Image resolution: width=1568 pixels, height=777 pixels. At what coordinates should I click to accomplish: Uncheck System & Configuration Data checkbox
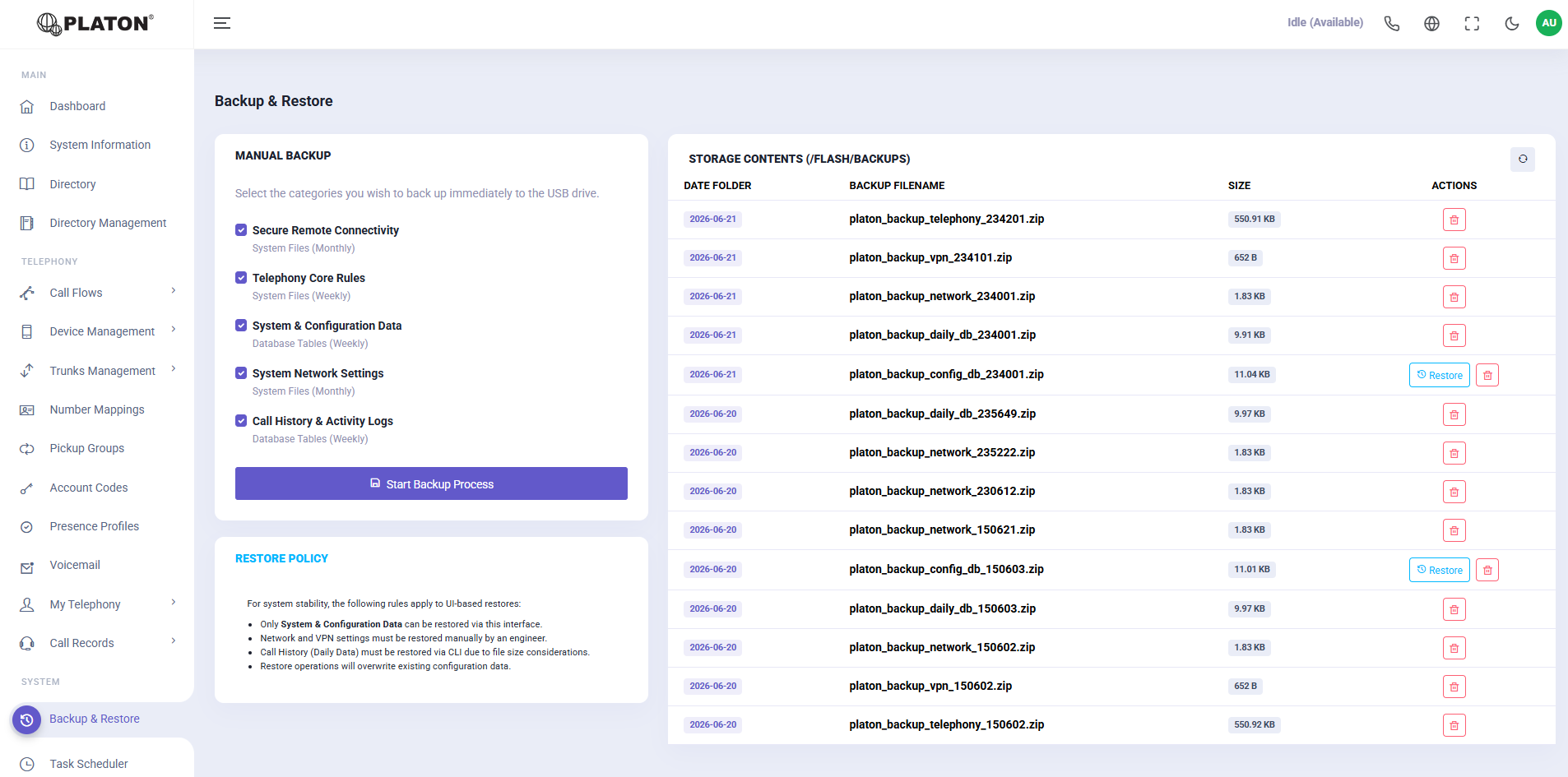click(241, 326)
